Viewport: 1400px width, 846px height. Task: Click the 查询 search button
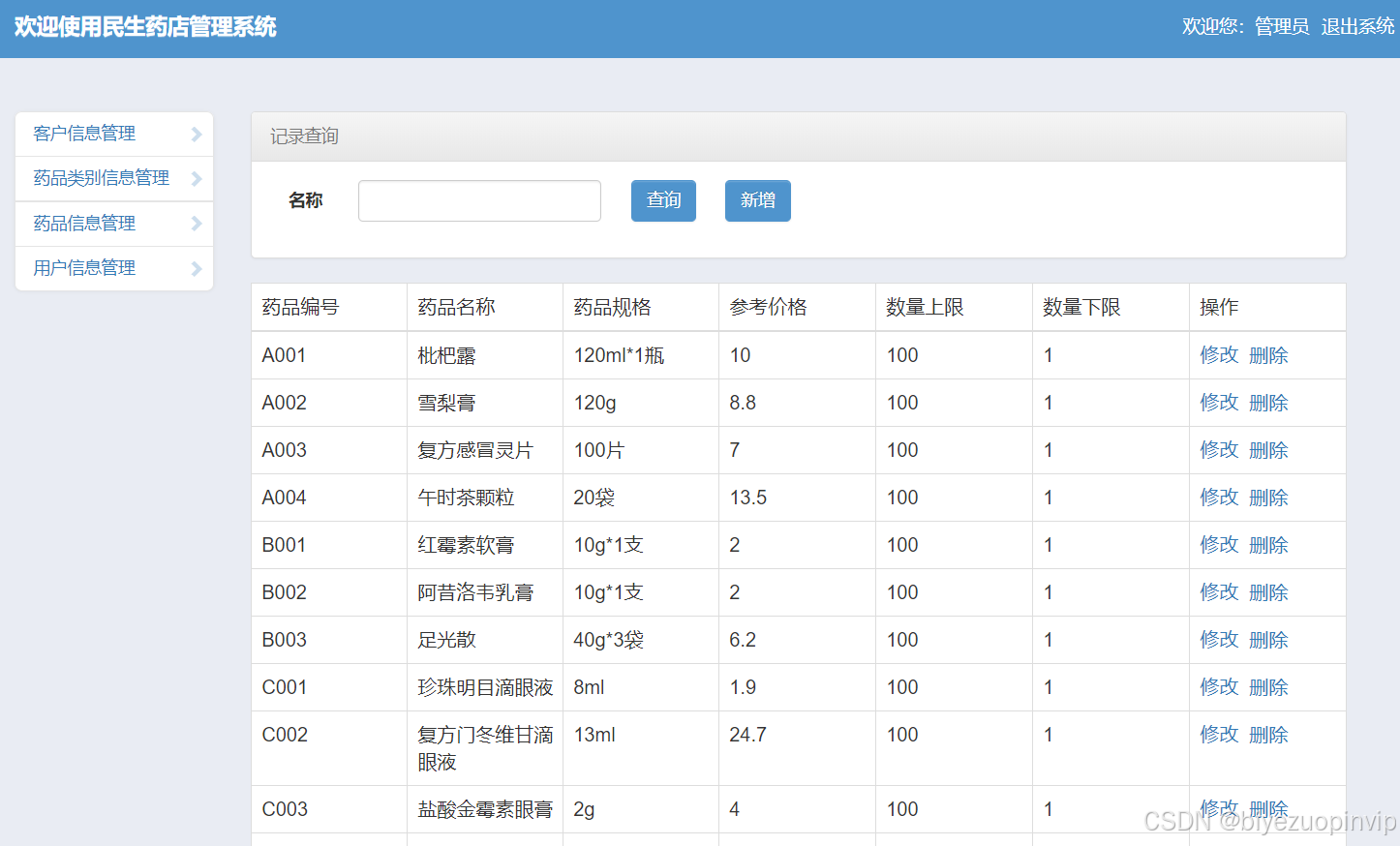click(663, 200)
